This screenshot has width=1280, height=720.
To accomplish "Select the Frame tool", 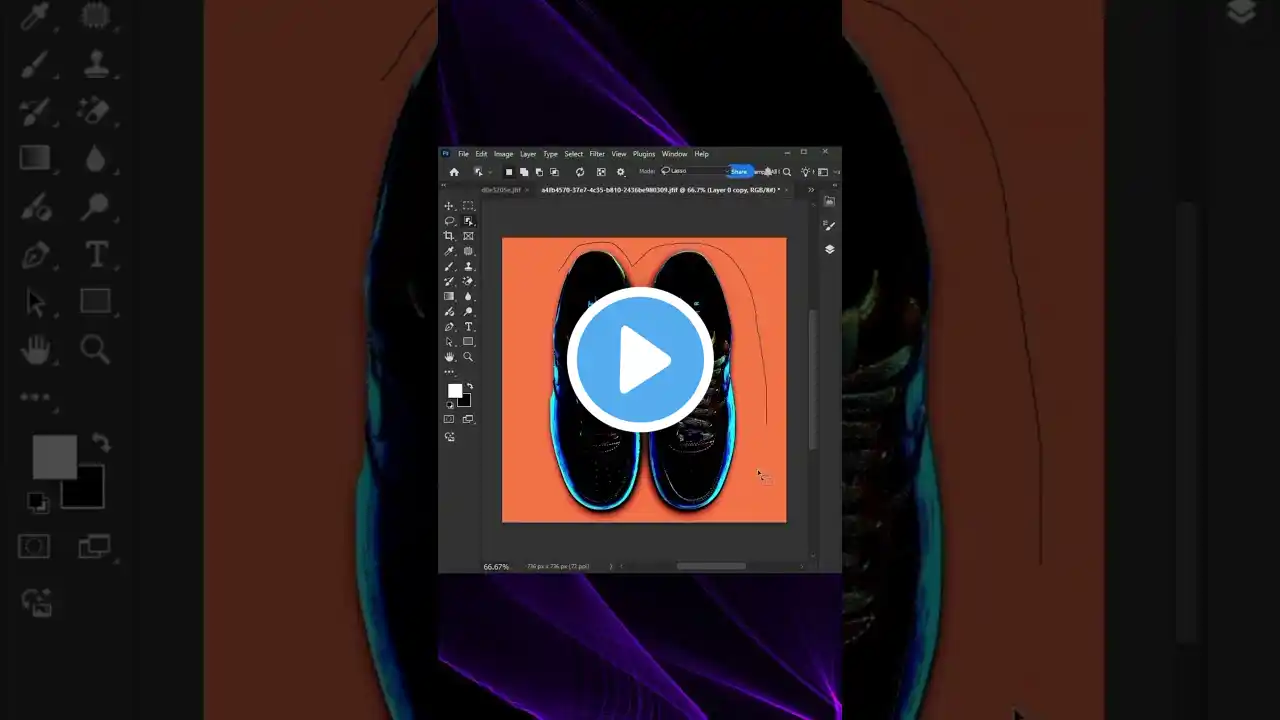I will pos(468,236).
